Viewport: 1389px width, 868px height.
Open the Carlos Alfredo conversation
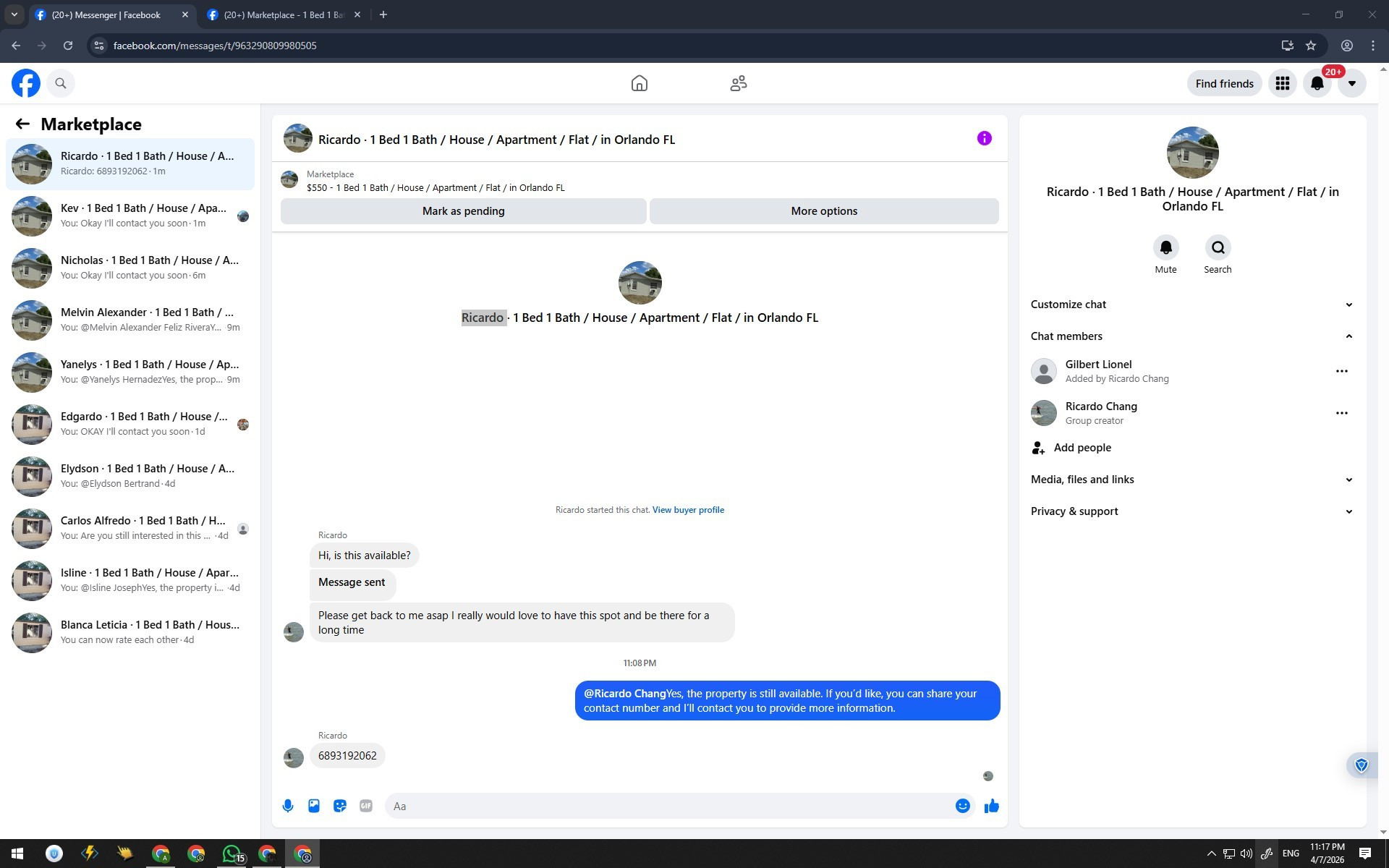[x=130, y=528]
